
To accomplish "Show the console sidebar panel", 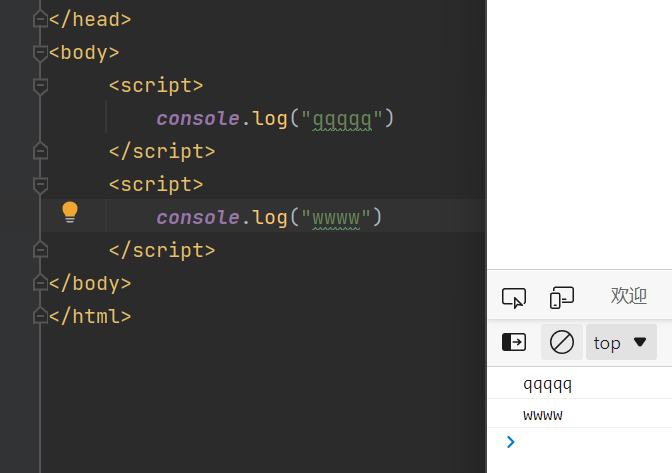I will 514,342.
